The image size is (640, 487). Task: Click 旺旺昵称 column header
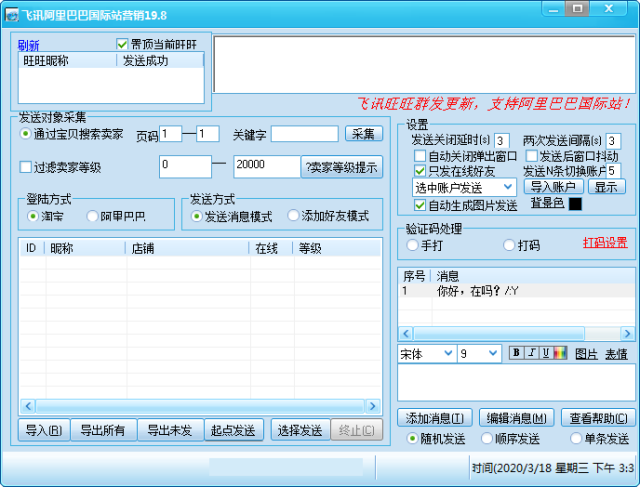[67, 60]
